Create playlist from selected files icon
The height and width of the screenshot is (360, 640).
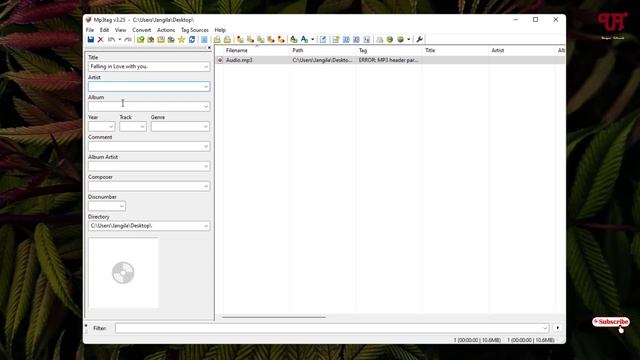(227, 40)
